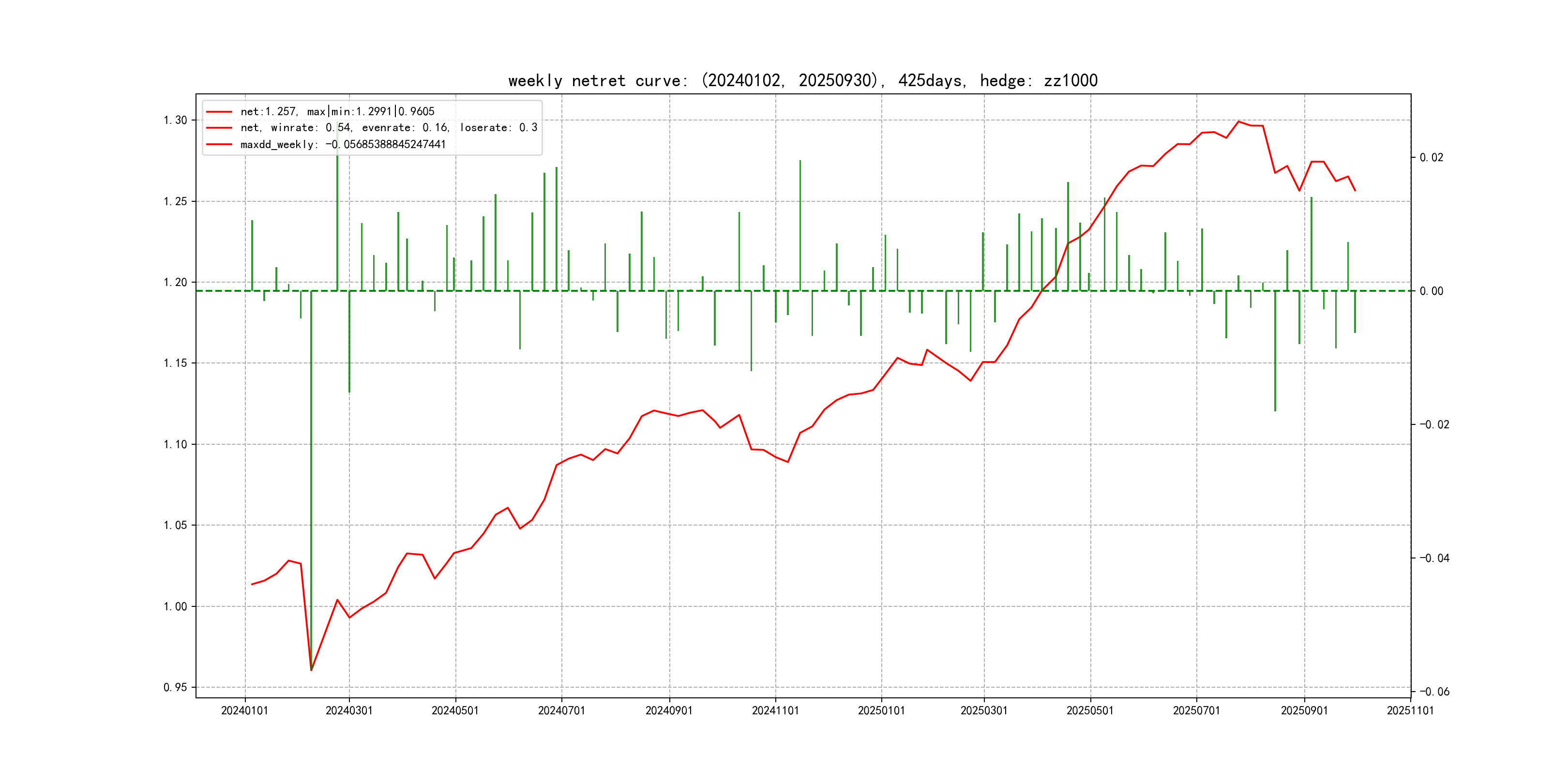1568x784 pixels.
Task: Click the maxdd_weekly legend entry
Action: pyautogui.click(x=343, y=145)
